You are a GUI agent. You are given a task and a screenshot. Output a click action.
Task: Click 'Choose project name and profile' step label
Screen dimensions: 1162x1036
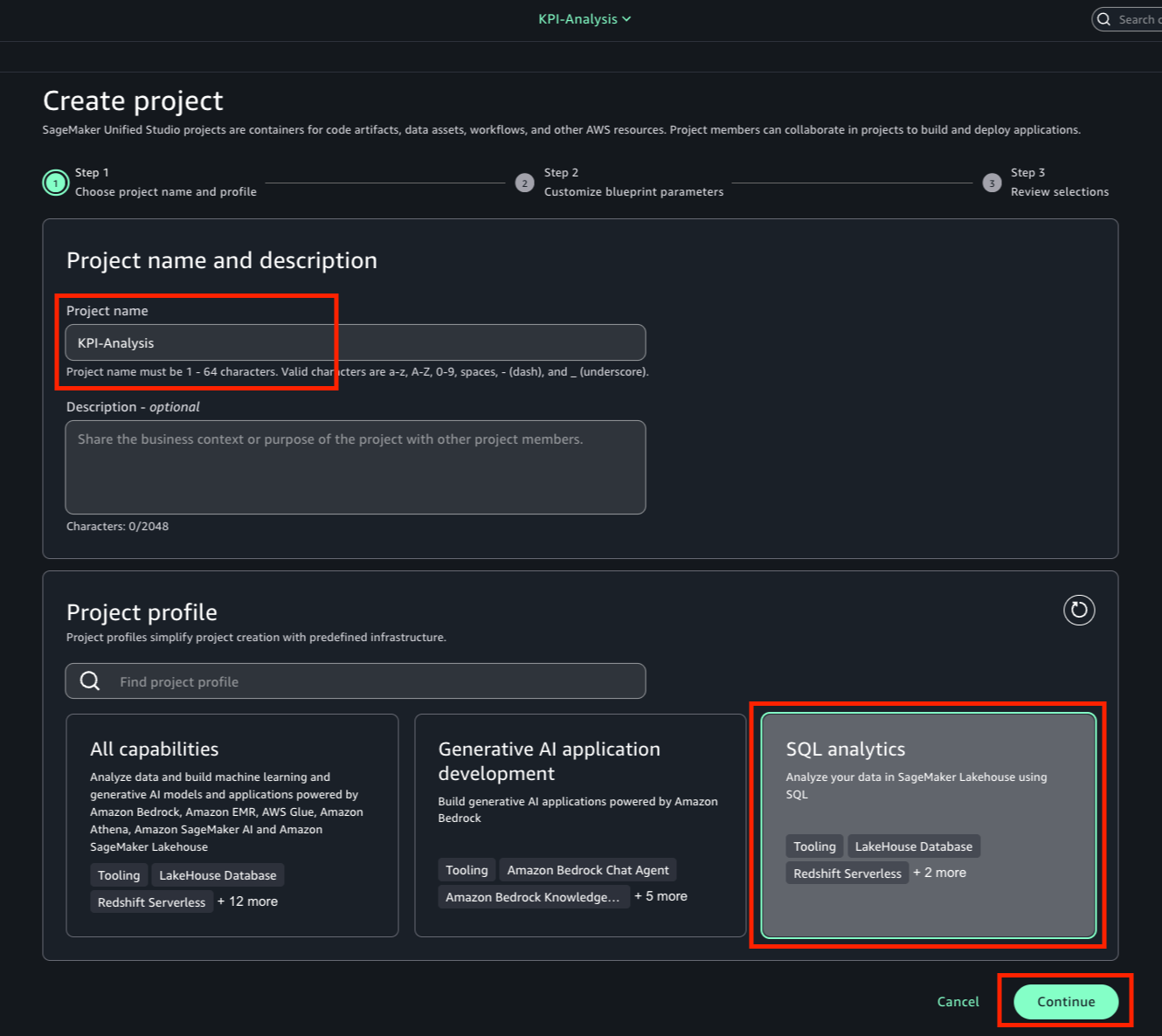[x=166, y=192]
